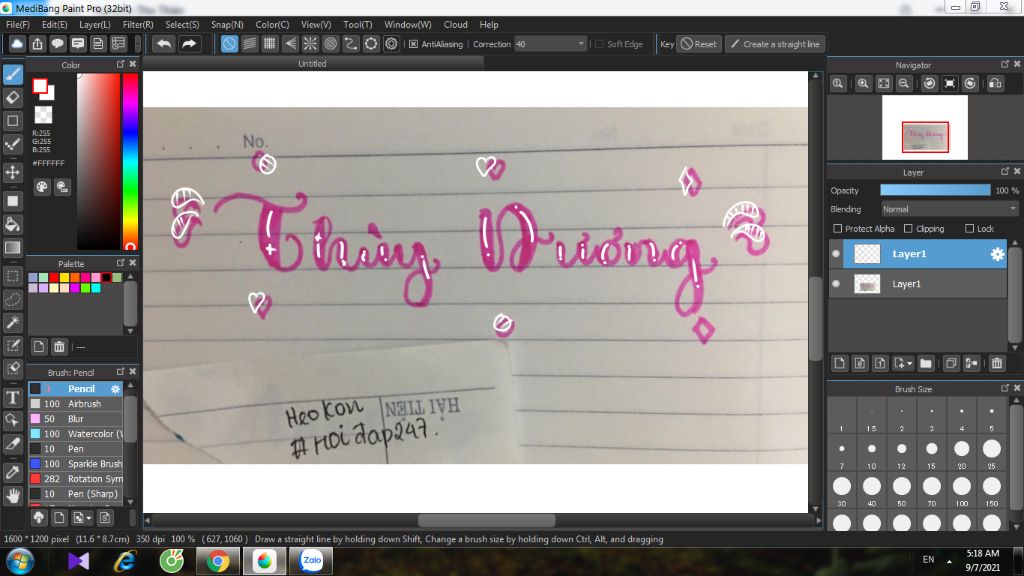Image resolution: width=1024 pixels, height=576 pixels.
Task: Click Create a straight line button
Action: point(775,44)
